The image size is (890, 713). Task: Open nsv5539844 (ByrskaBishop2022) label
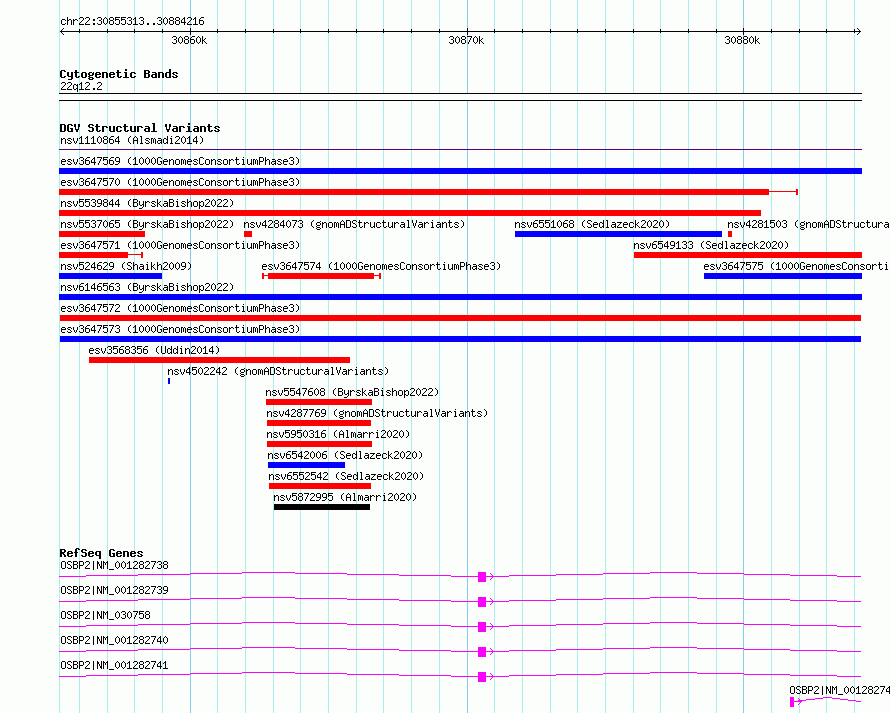(x=147, y=203)
